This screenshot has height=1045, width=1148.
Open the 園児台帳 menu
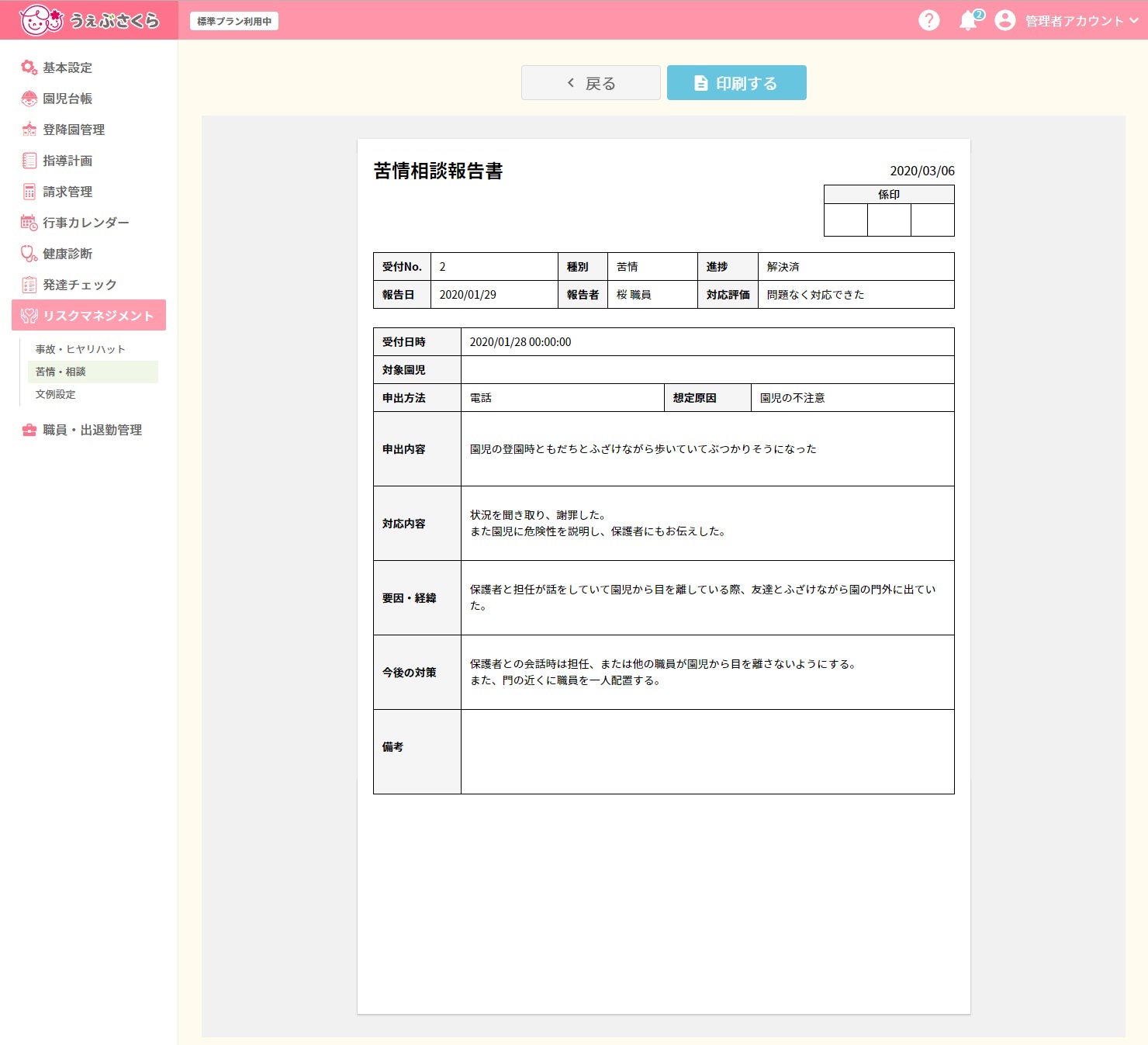(89, 99)
